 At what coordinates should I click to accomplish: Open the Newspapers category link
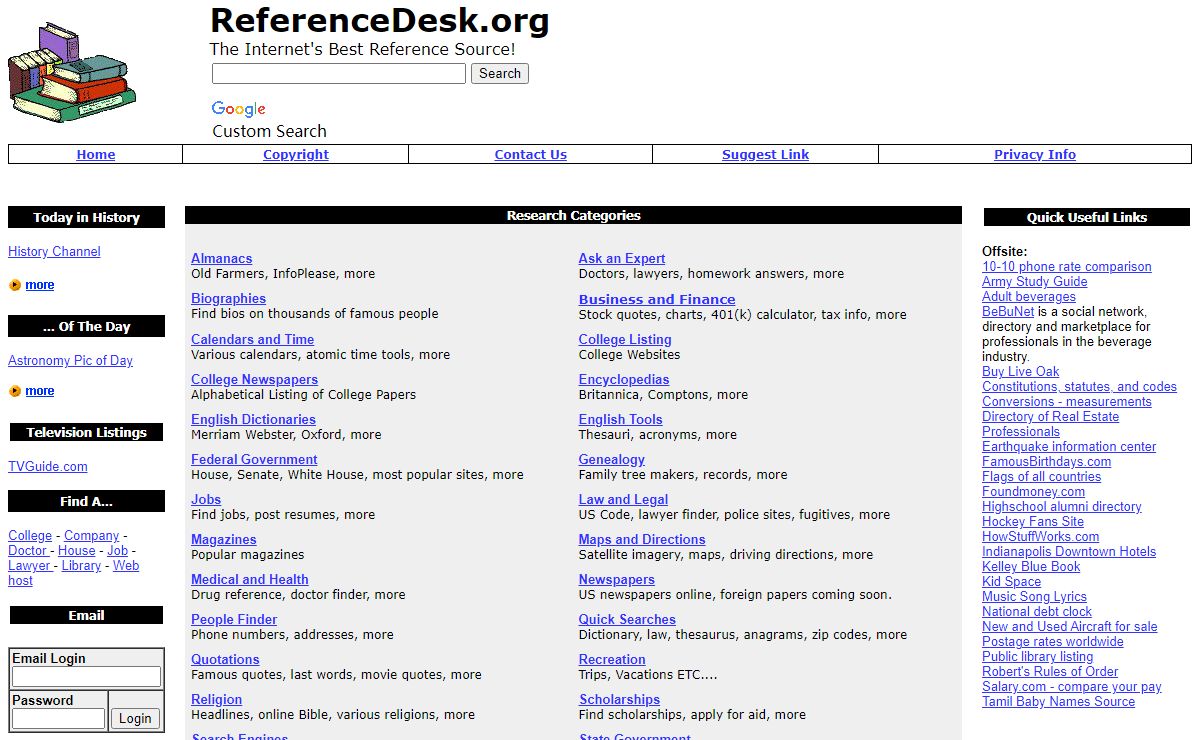point(617,579)
